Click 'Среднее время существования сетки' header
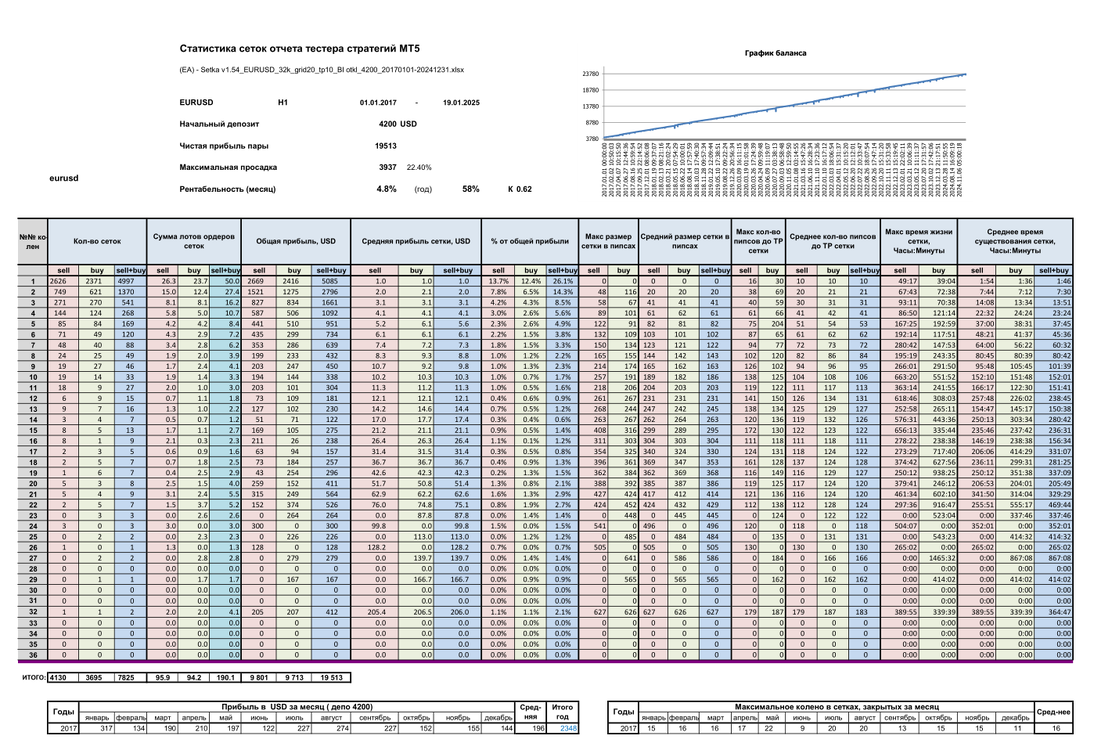This screenshot has width=1094, height=750. coord(1015,241)
